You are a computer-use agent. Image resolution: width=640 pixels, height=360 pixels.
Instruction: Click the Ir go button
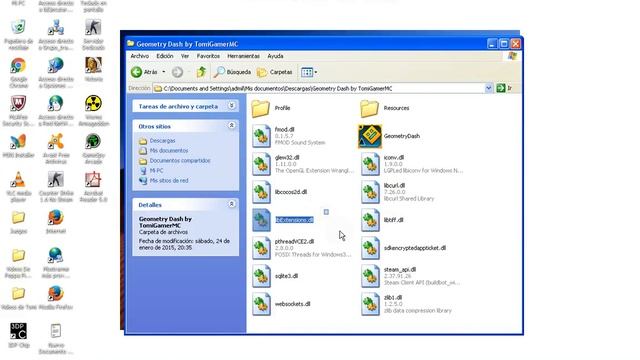click(x=504, y=88)
